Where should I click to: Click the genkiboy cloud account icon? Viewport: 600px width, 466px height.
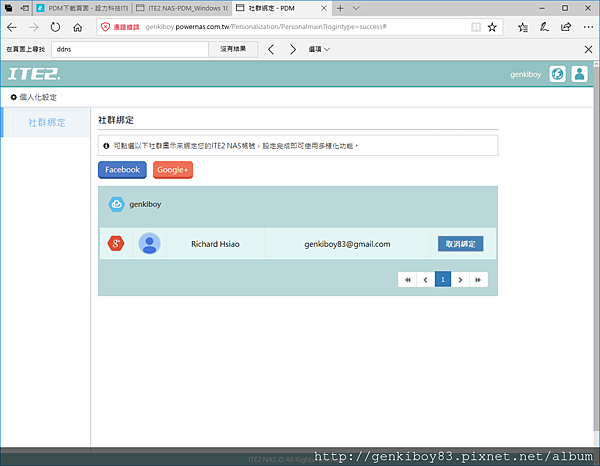tap(116, 204)
